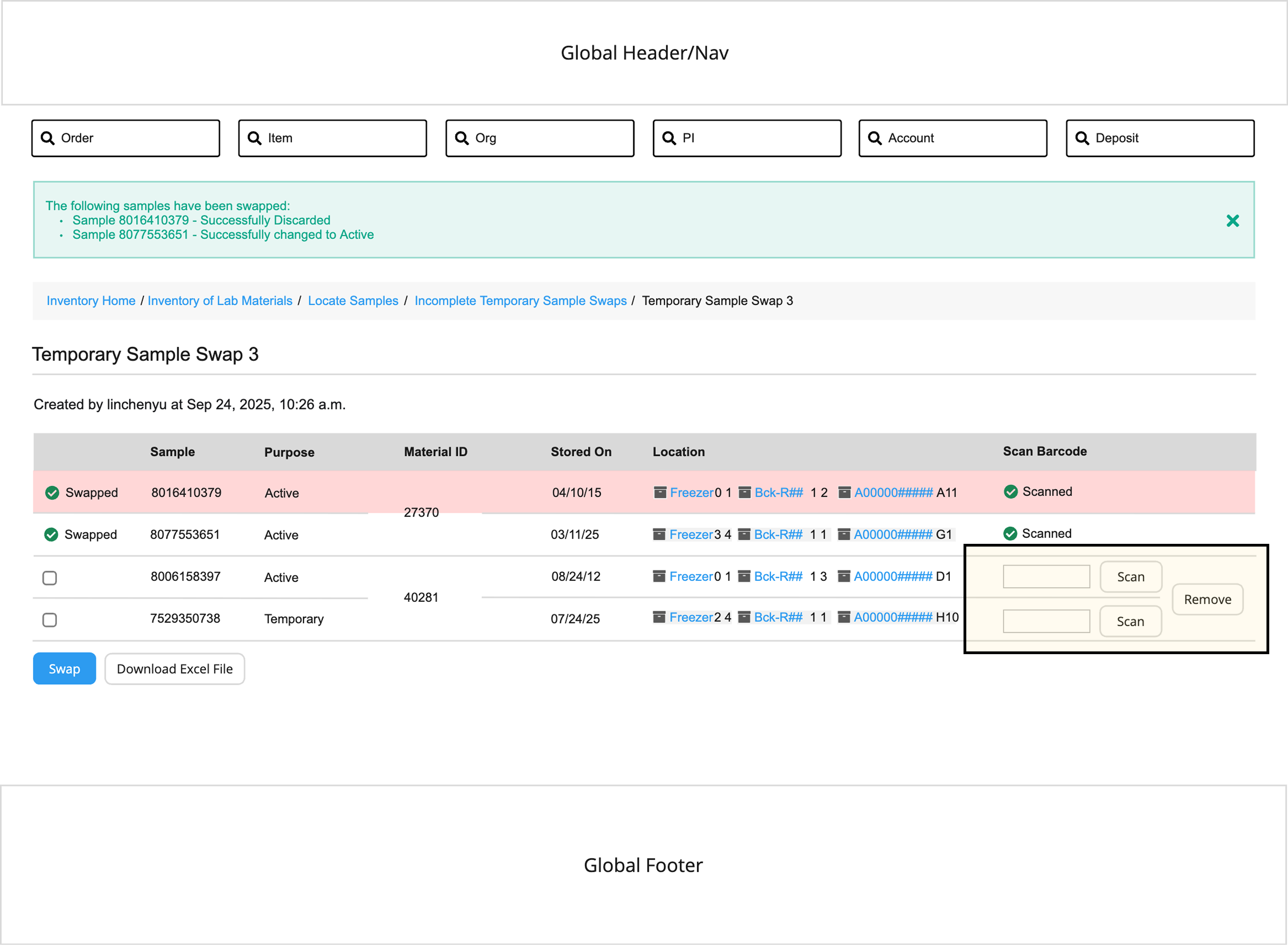Screen dimensions: 1288x945
Task: Click the magnifier icon in the Order search
Action: [x=47, y=138]
